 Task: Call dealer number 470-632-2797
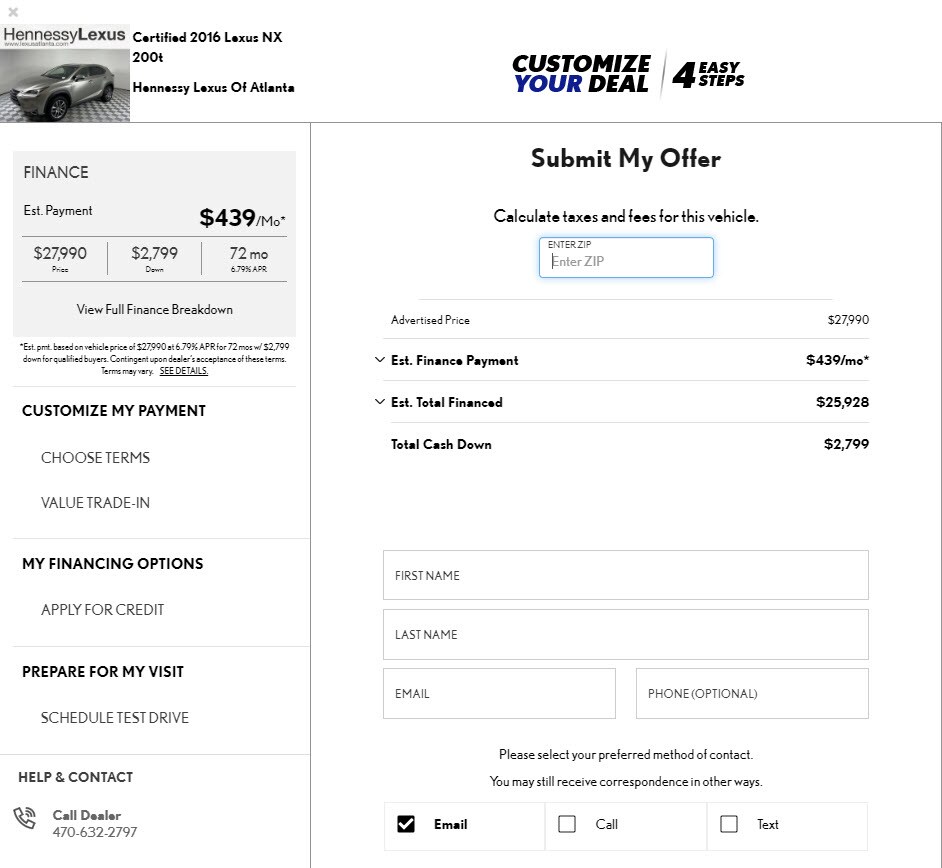pos(95,833)
